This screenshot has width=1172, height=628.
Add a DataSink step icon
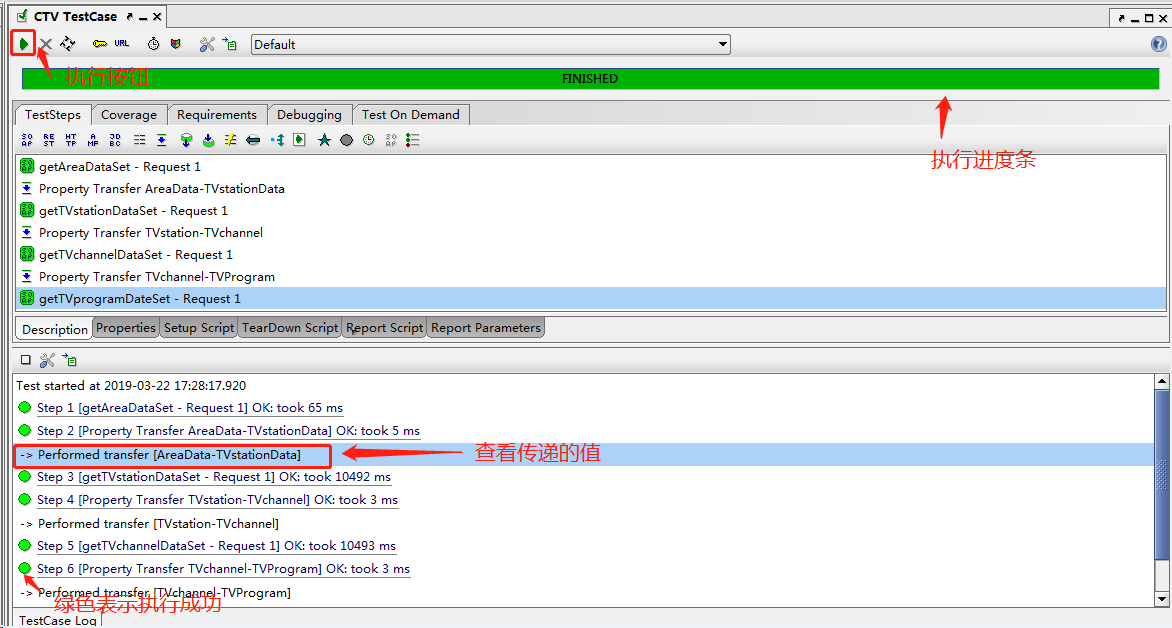(209, 140)
